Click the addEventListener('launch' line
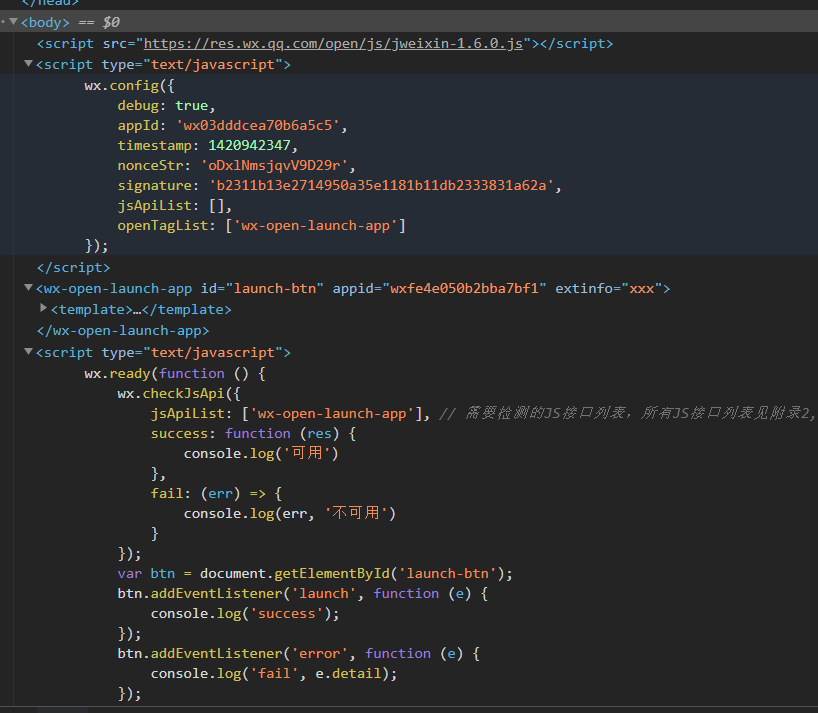Image resolution: width=818 pixels, height=713 pixels. pyautogui.click(x=303, y=594)
